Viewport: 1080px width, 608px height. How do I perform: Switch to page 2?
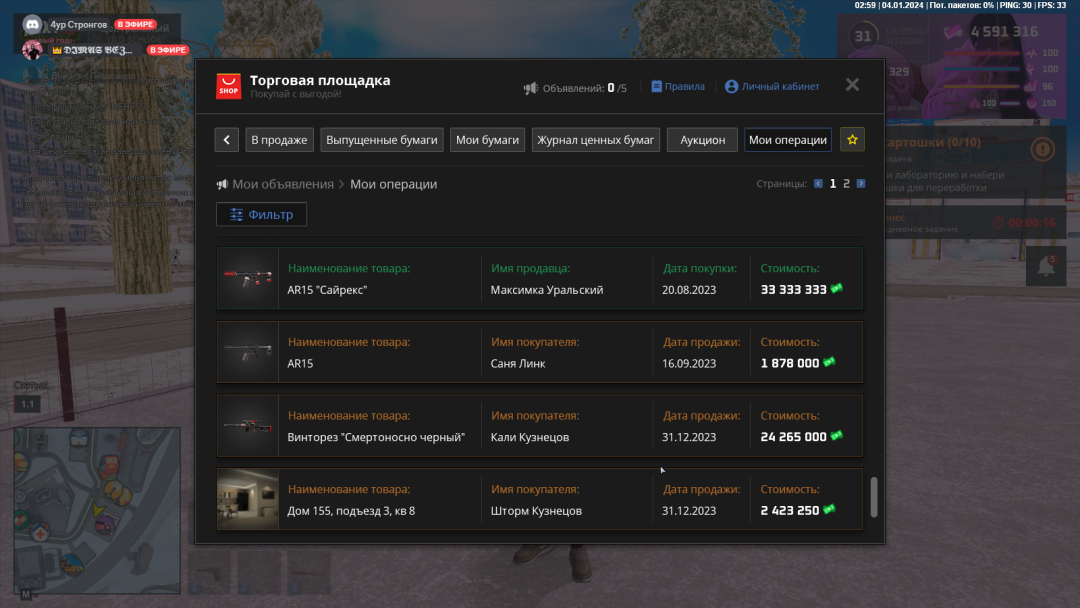846,184
